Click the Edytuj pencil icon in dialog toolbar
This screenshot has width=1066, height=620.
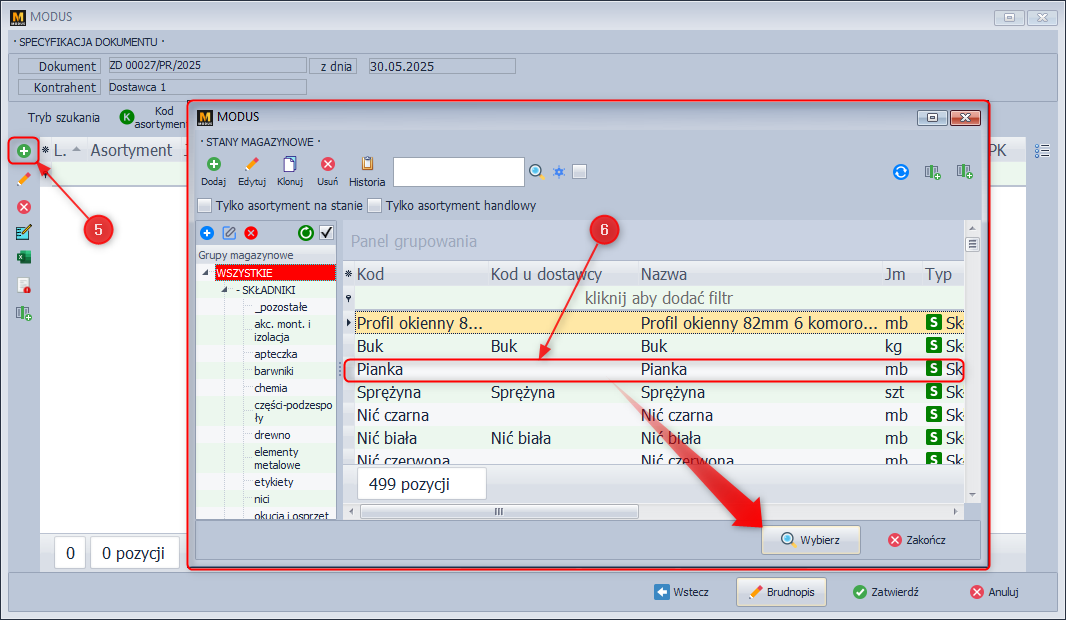252,165
